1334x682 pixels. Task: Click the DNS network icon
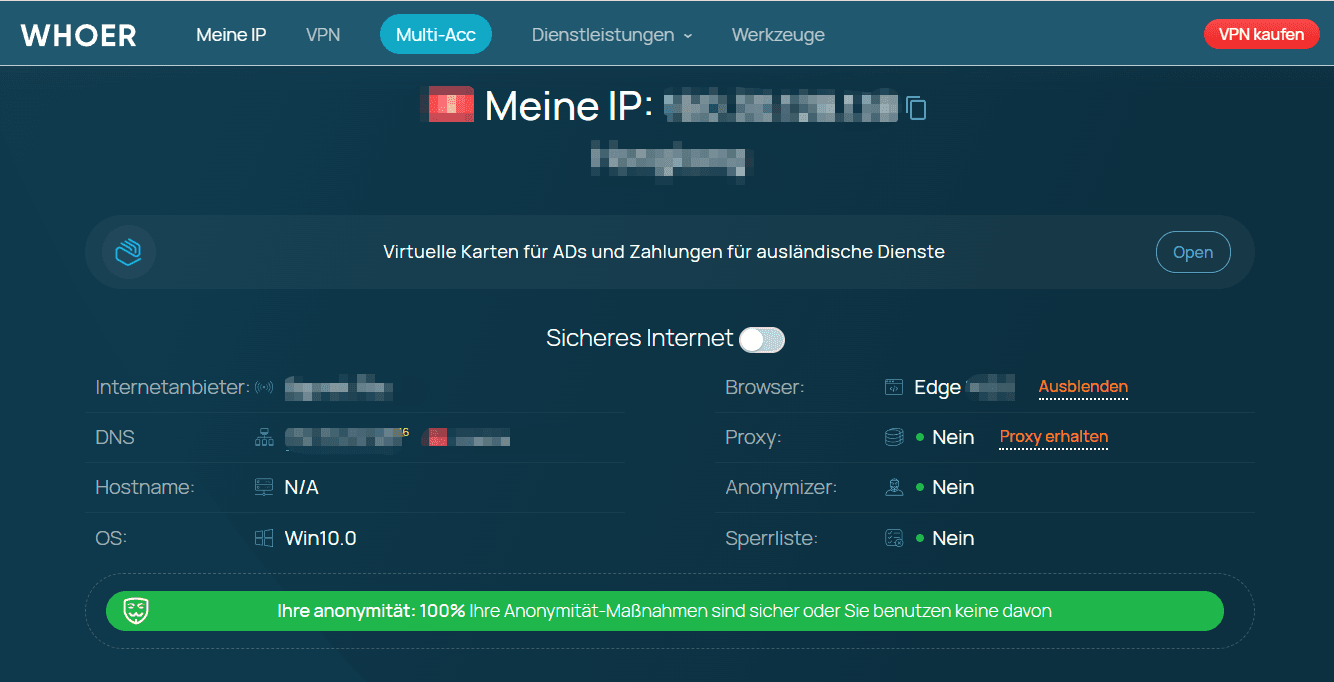264,437
